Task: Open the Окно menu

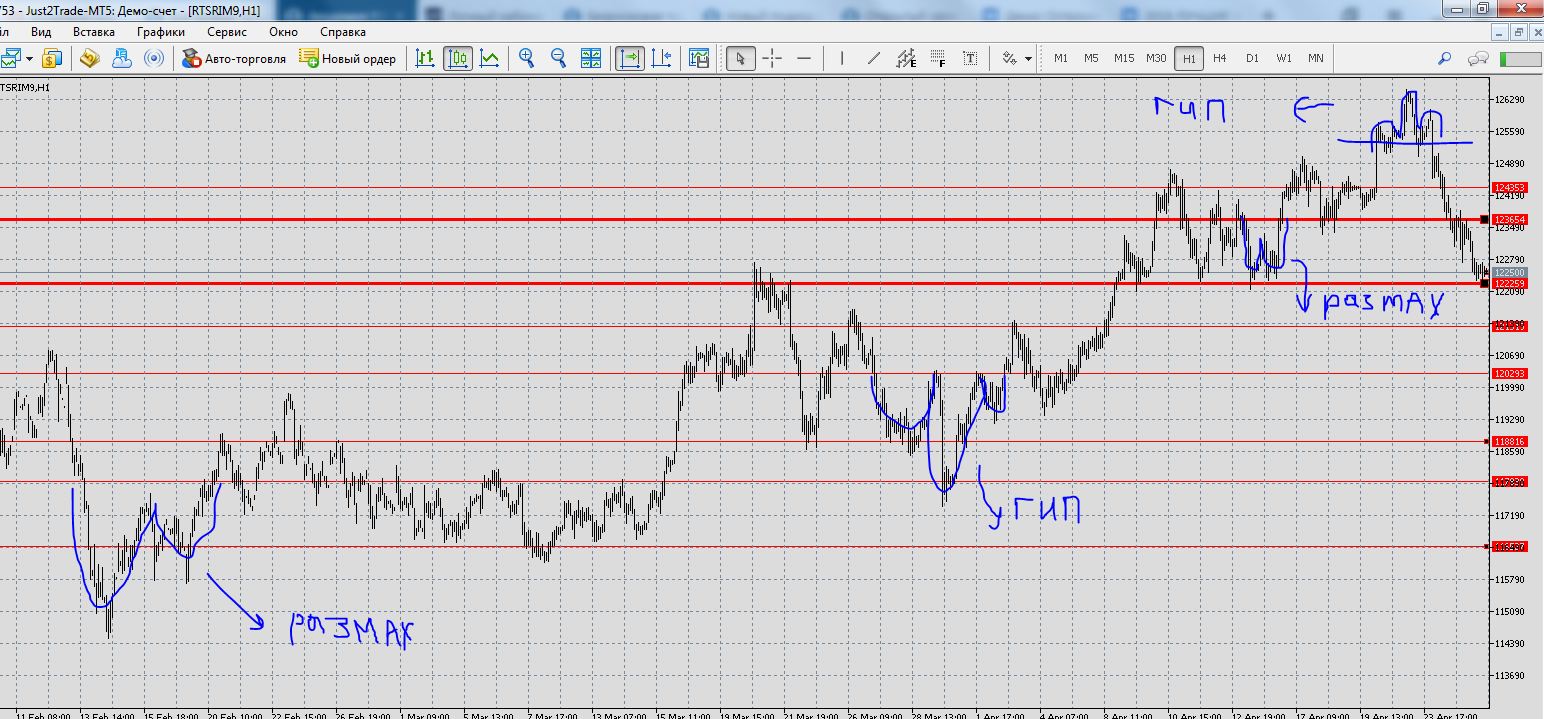Action: pos(284,32)
